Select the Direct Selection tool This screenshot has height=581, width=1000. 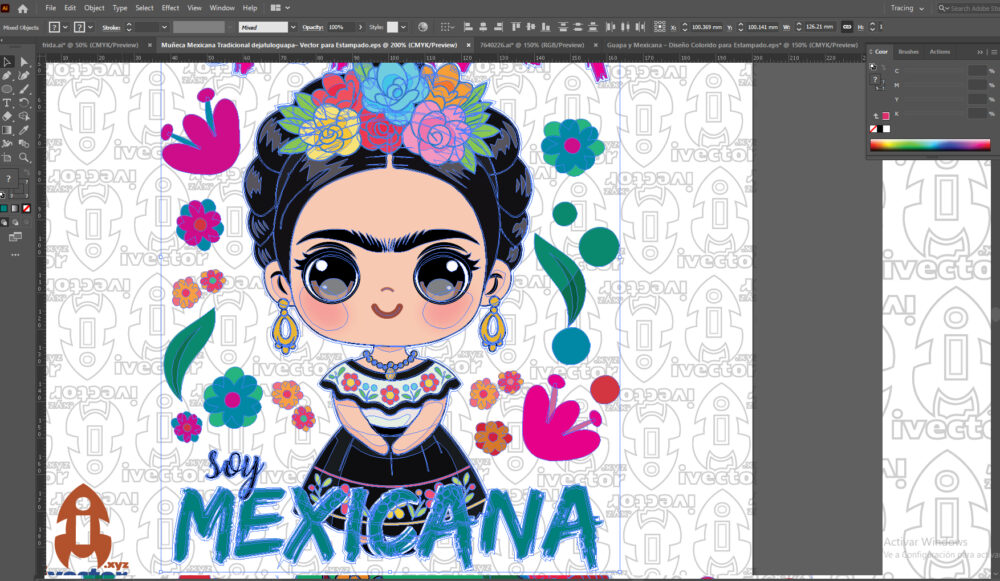[24, 62]
